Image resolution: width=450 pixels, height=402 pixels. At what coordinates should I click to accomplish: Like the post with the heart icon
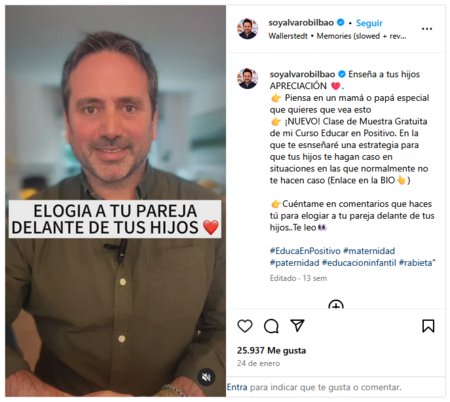pos(245,326)
